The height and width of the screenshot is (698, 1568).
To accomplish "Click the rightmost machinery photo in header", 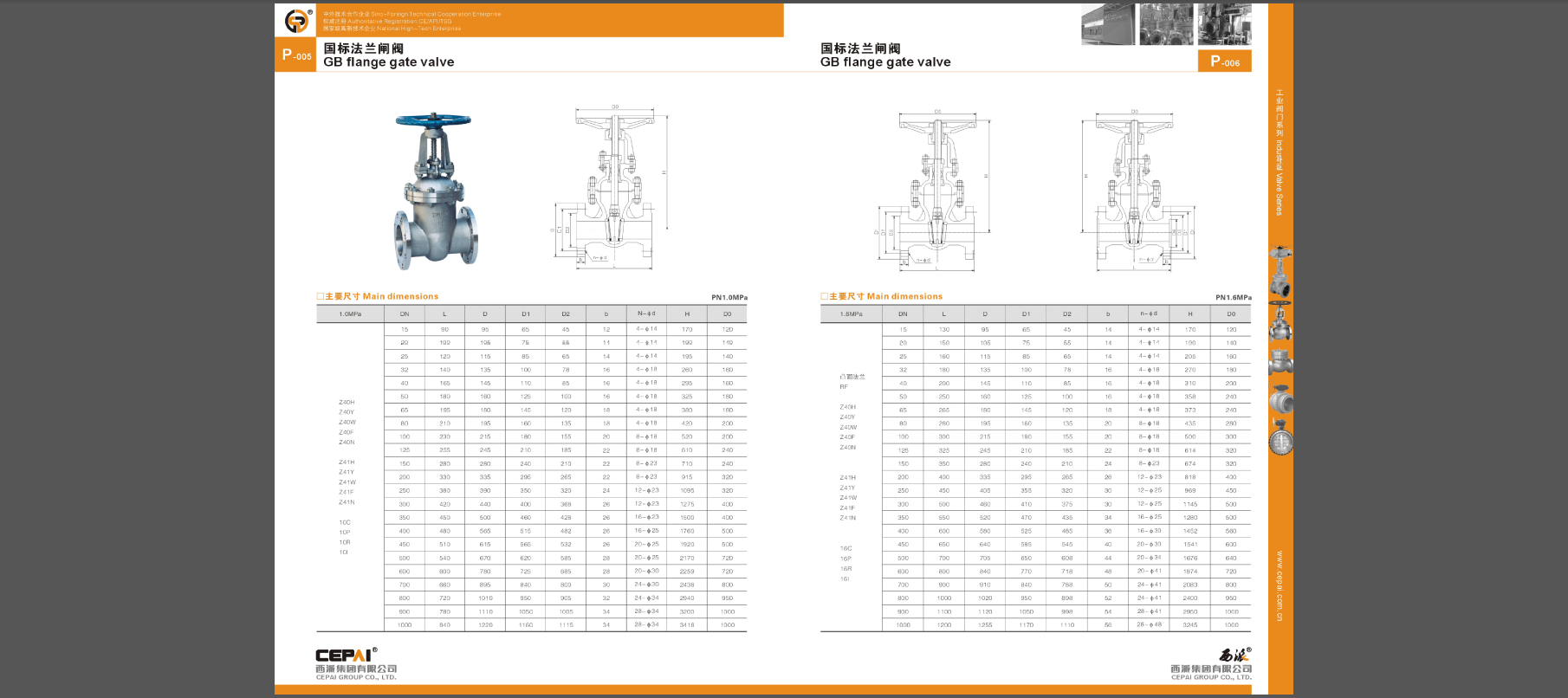I will [1224, 24].
